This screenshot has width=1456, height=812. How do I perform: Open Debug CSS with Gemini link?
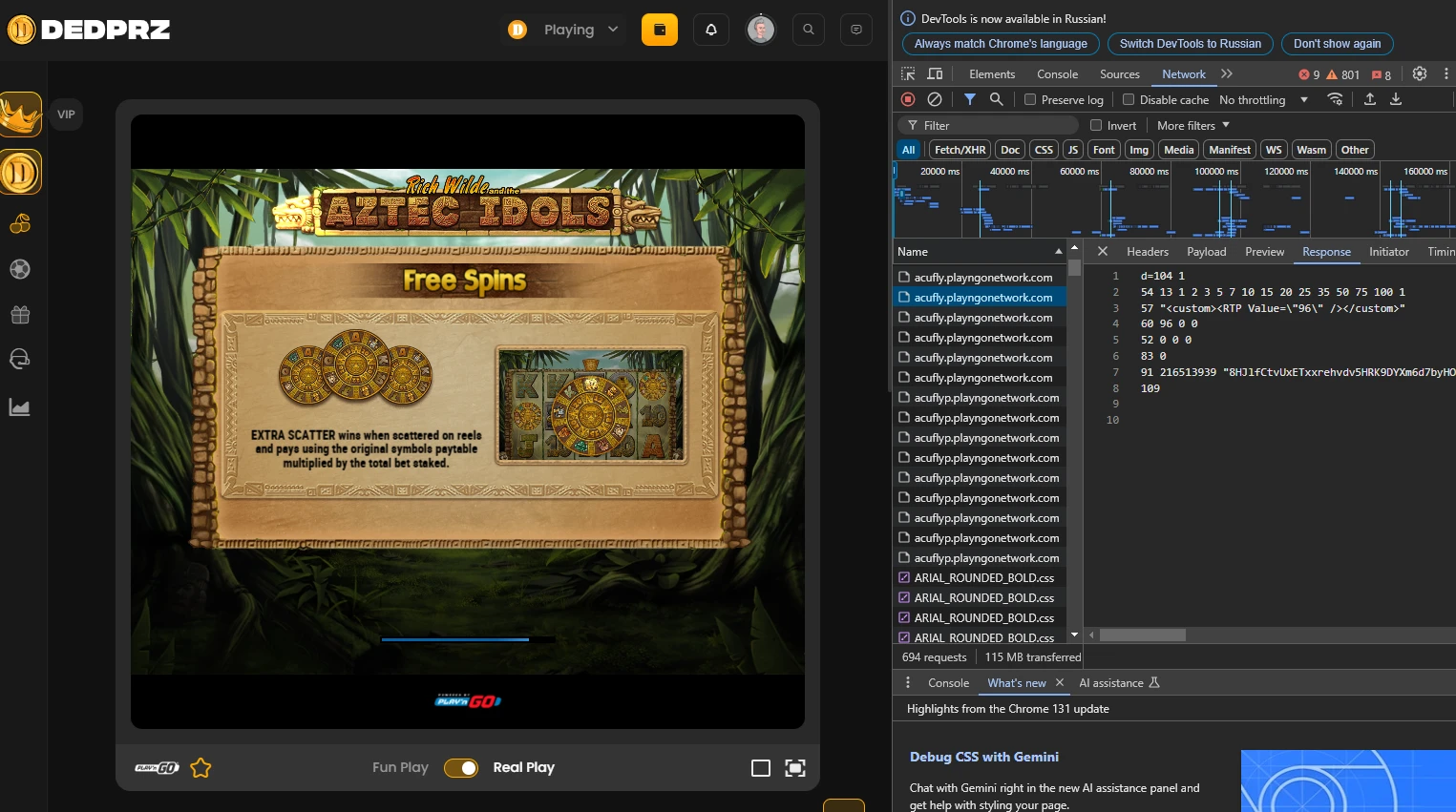coord(984,757)
